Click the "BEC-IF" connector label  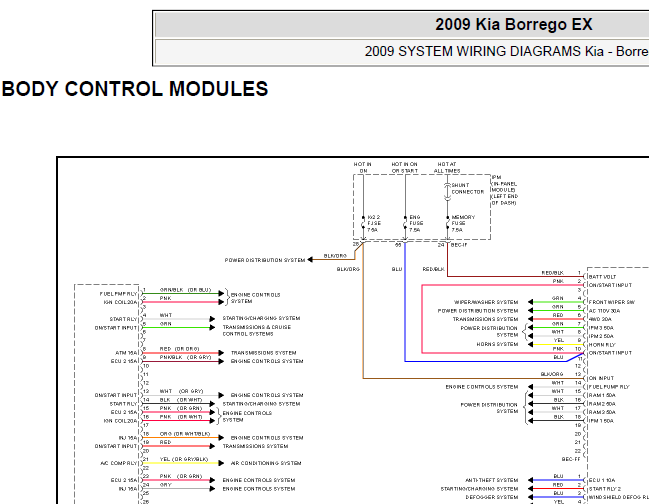coord(459,245)
